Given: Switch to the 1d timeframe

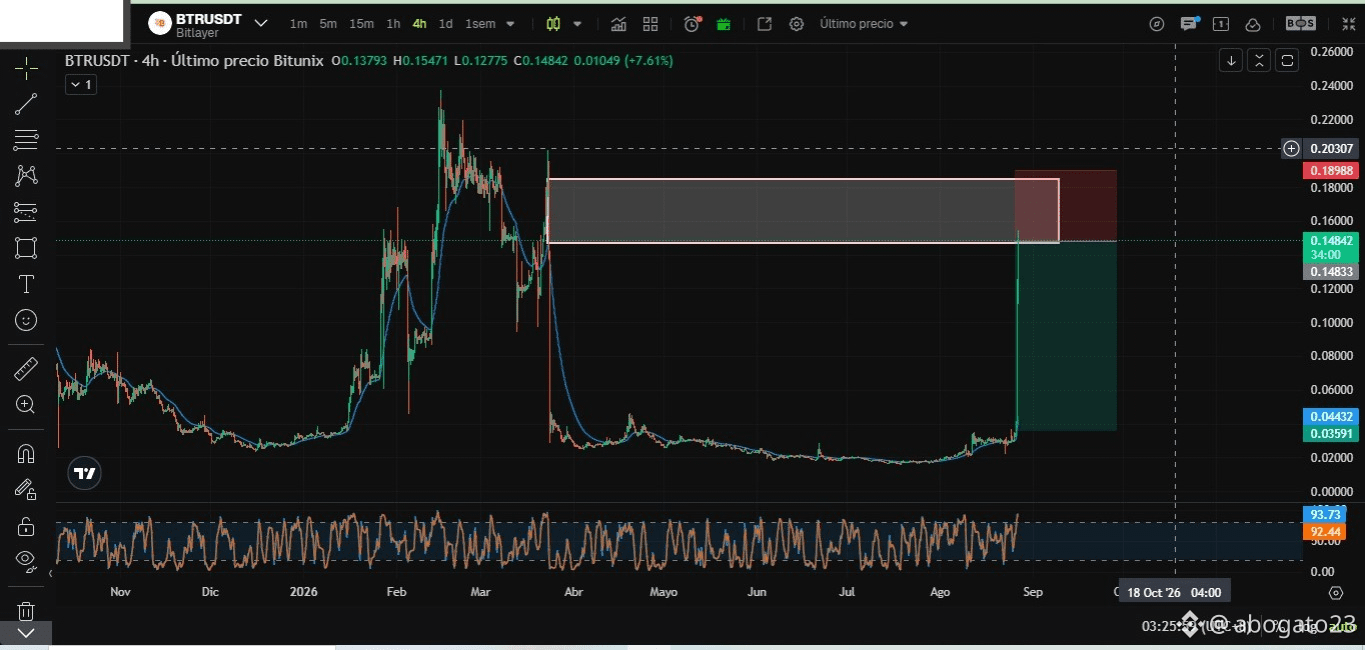Looking at the screenshot, I should click(x=446, y=24).
